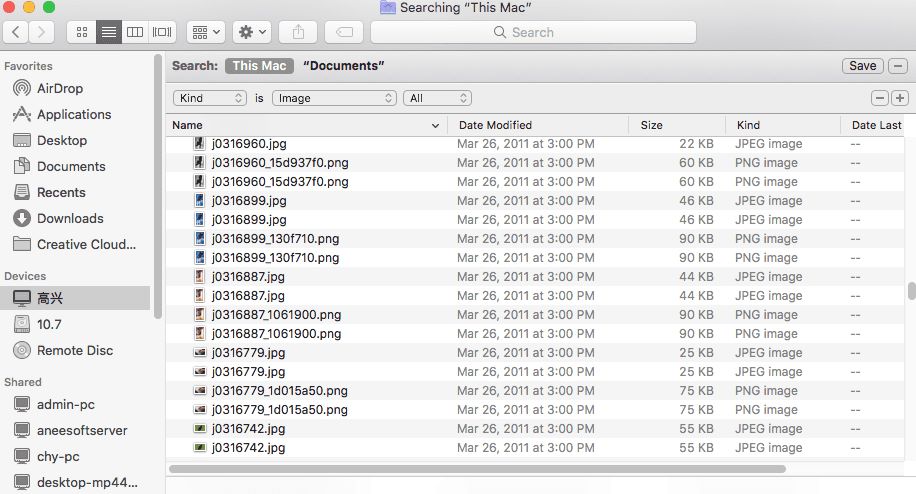The width and height of the screenshot is (916, 494).
Task: Open AirDrop in the sidebar
Action: point(59,88)
